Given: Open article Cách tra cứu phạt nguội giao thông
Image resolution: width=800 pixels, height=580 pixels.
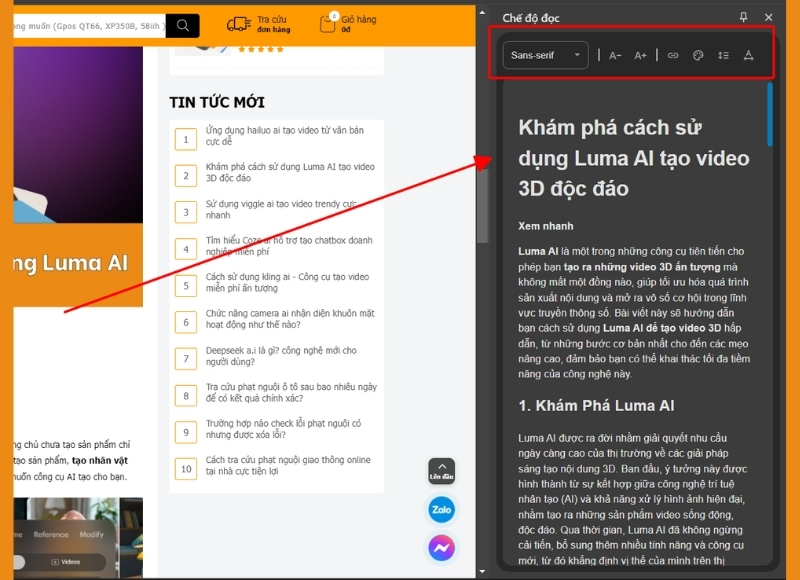Looking at the screenshot, I should point(288,465).
